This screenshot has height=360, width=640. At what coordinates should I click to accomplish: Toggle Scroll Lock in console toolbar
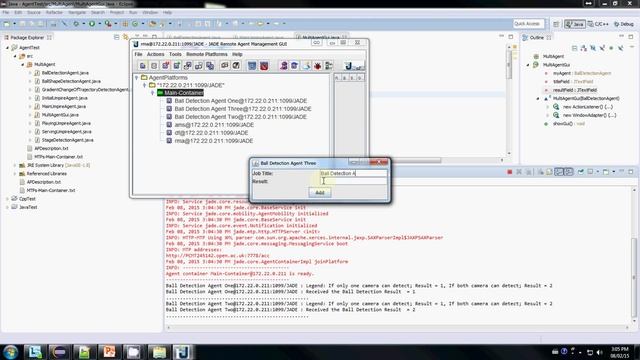pyautogui.click(x=549, y=172)
